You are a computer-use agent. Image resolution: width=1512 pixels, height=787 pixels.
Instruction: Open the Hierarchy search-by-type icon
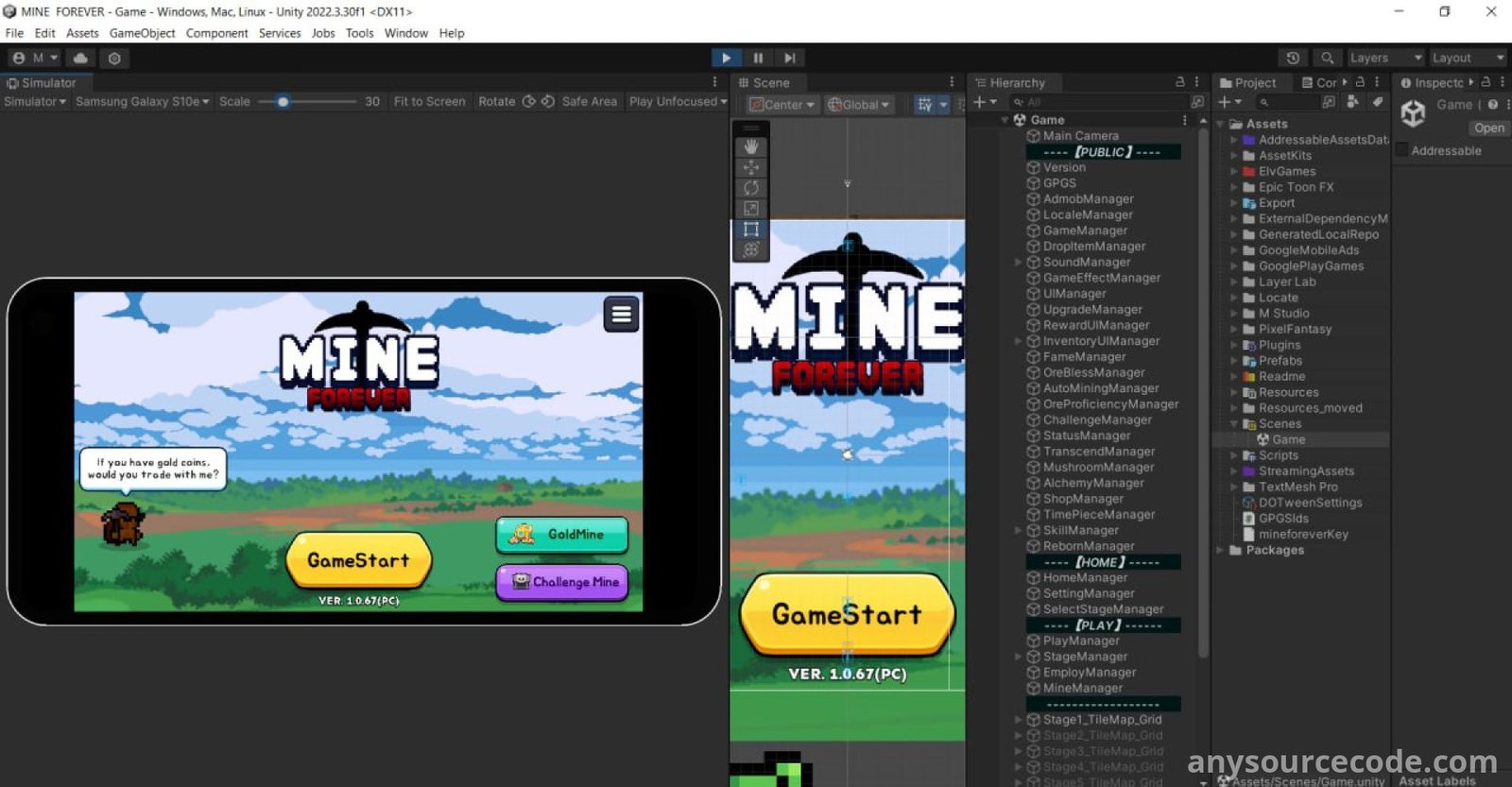[x=1197, y=102]
